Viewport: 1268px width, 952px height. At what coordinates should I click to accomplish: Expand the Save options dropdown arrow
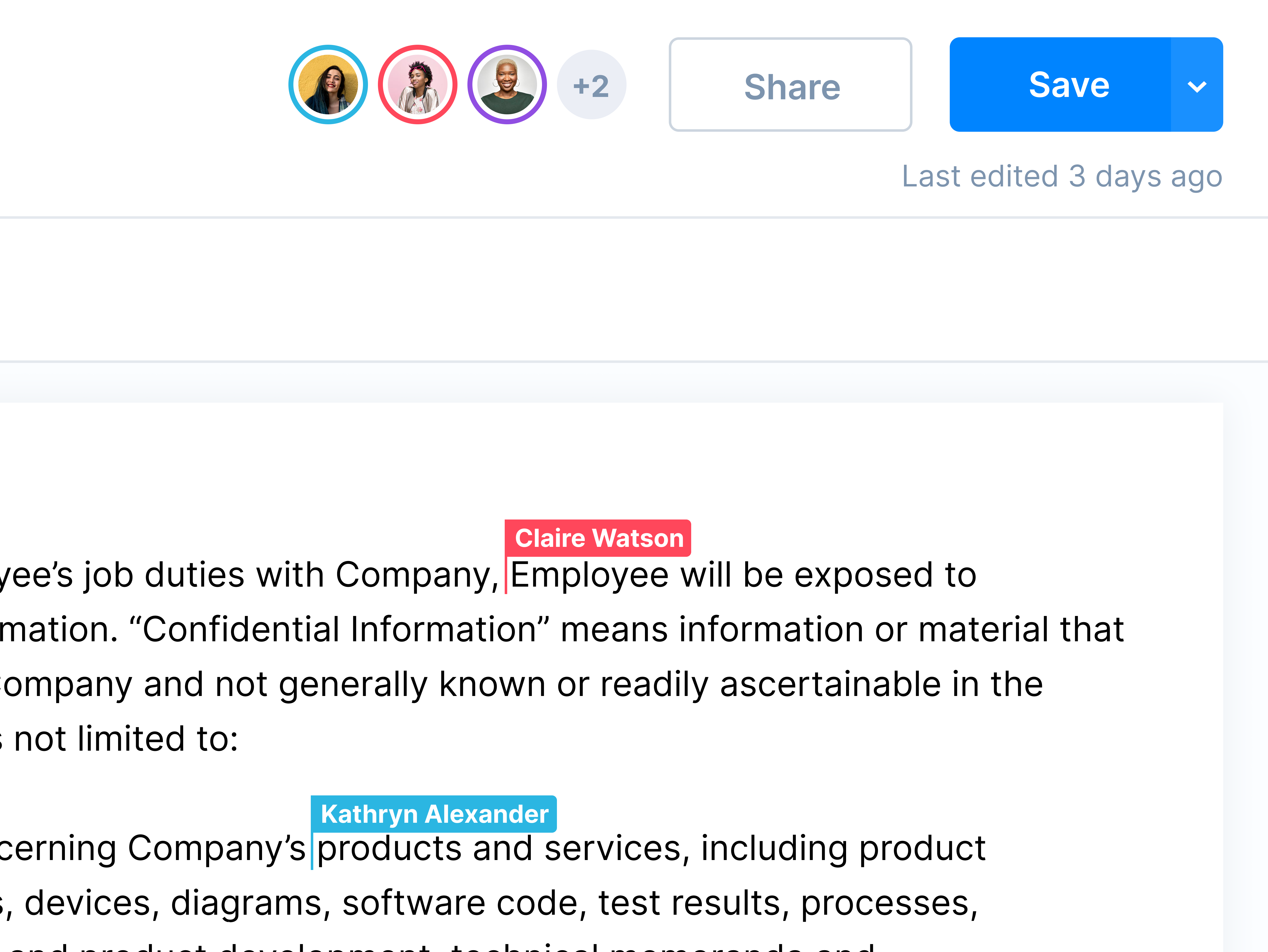pos(1197,86)
